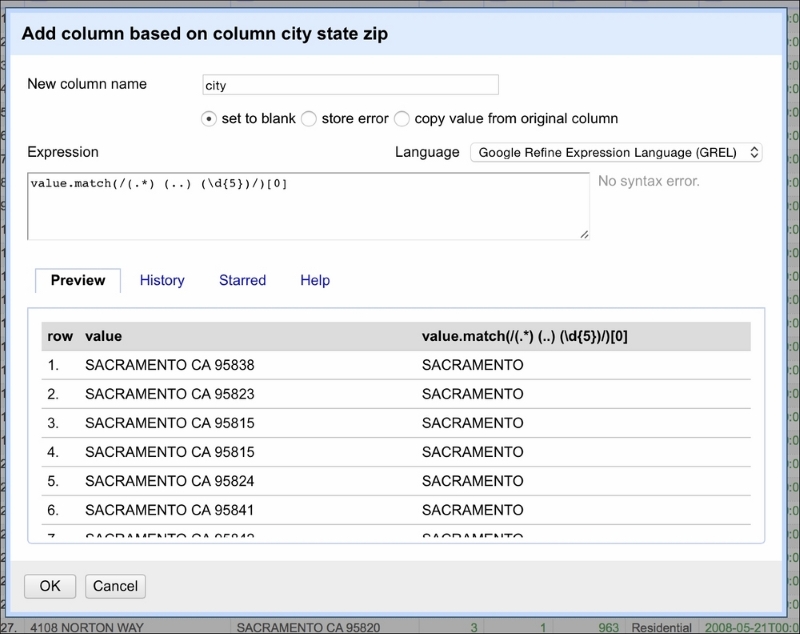This screenshot has width=800, height=634.
Task: Focus the New column name field
Action: (x=351, y=85)
